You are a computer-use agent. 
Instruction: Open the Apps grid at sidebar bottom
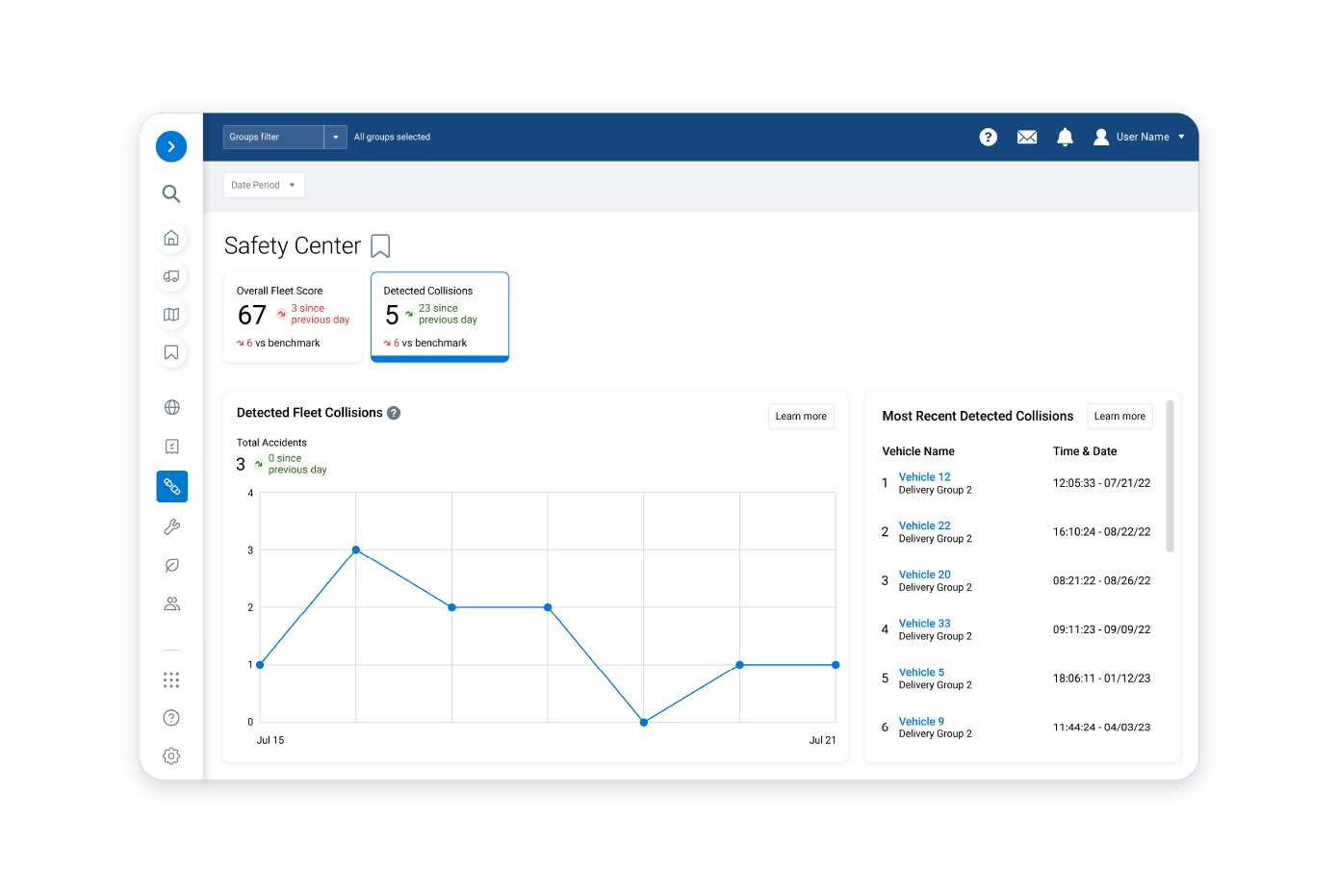[x=170, y=679]
